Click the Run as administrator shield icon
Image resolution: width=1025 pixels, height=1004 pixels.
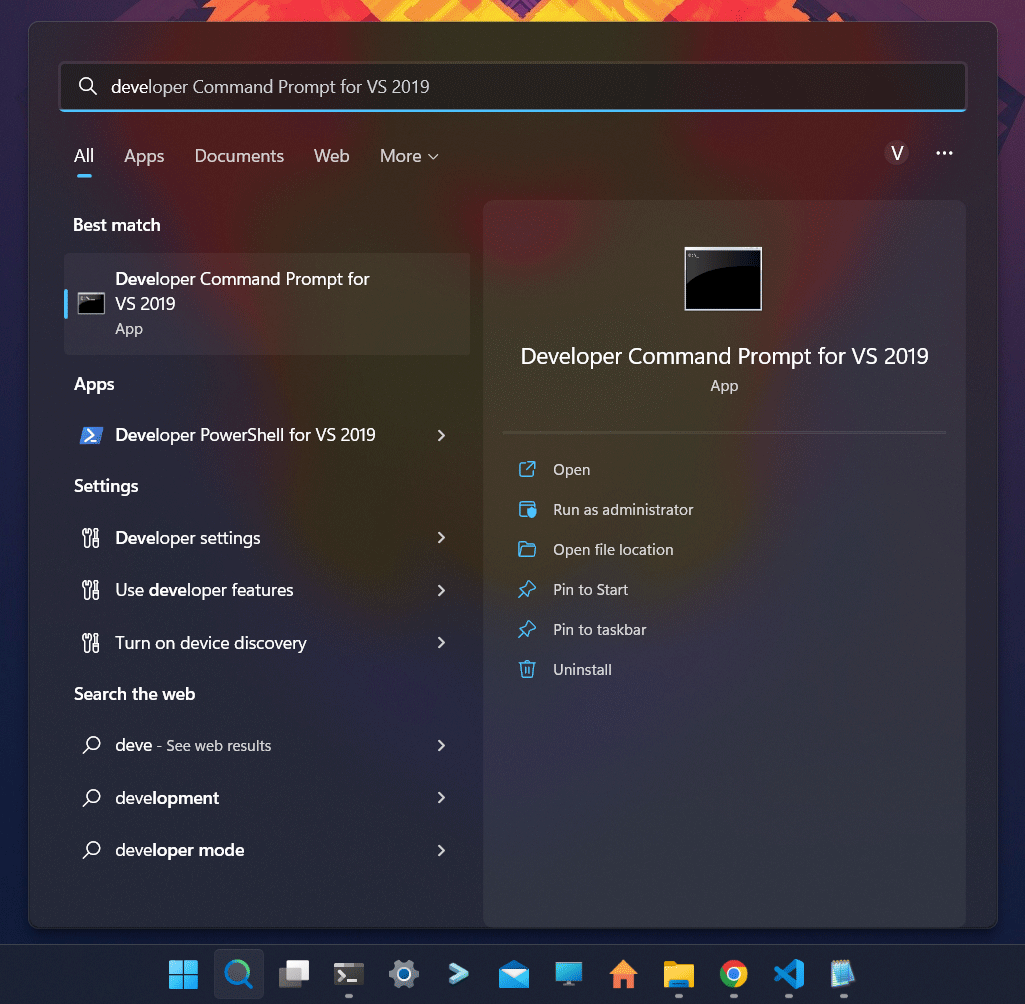tap(527, 509)
